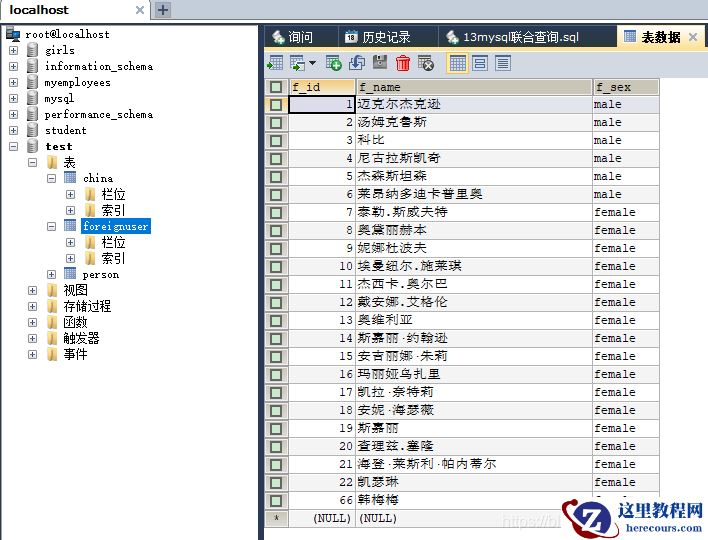This screenshot has width=708, height=540.
Task: Click the cancel changes icon
Action: click(x=426, y=63)
